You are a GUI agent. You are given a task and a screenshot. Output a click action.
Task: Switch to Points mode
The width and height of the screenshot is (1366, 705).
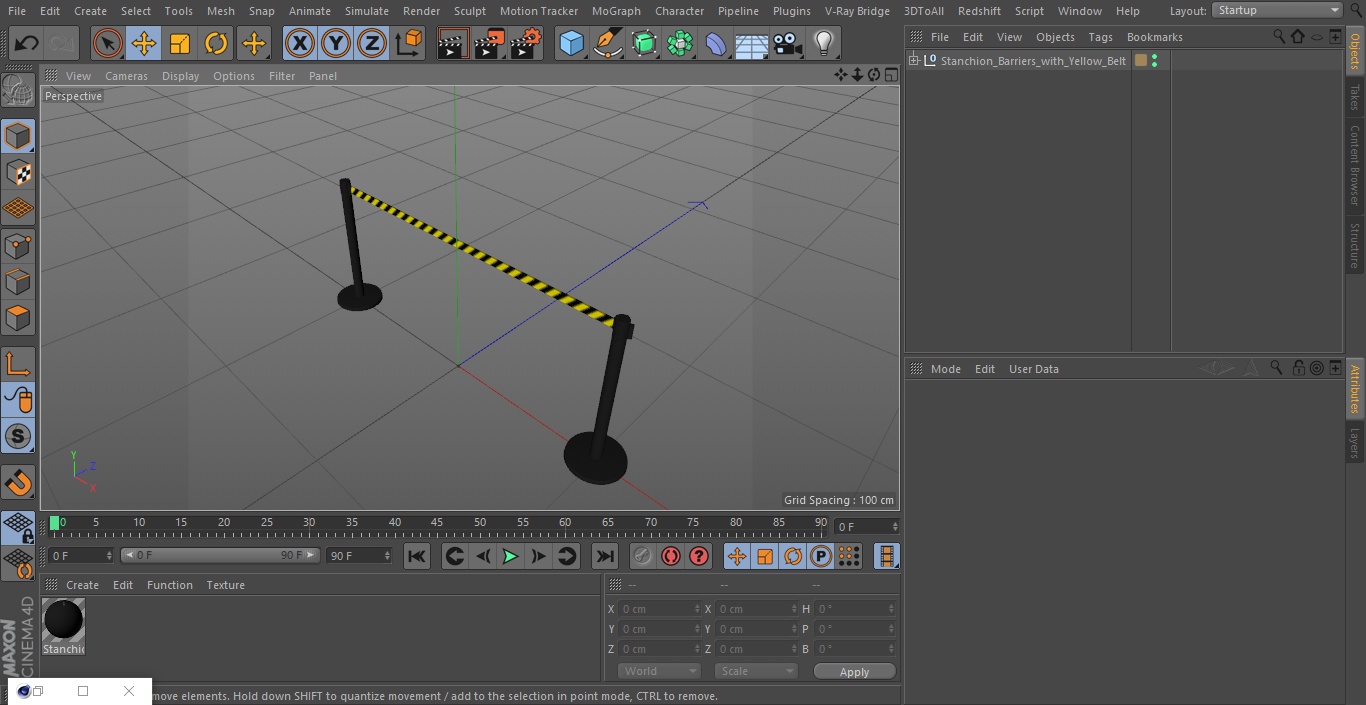(x=18, y=245)
